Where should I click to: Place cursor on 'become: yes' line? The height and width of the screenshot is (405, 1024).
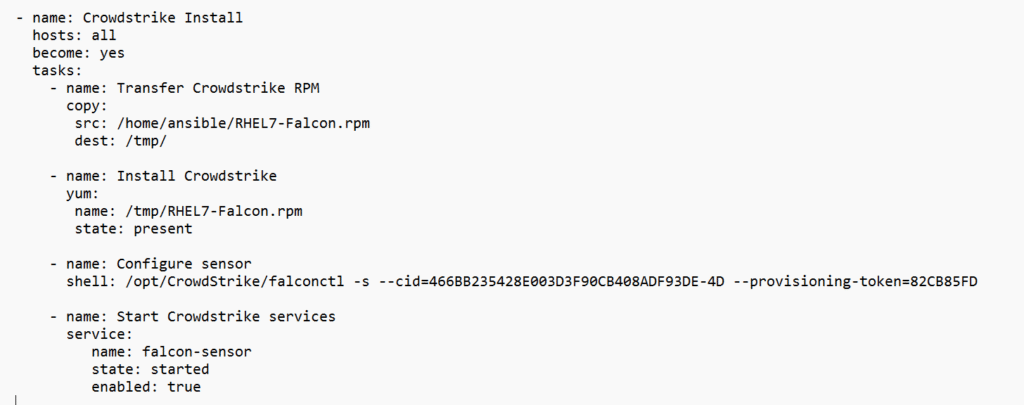78,53
